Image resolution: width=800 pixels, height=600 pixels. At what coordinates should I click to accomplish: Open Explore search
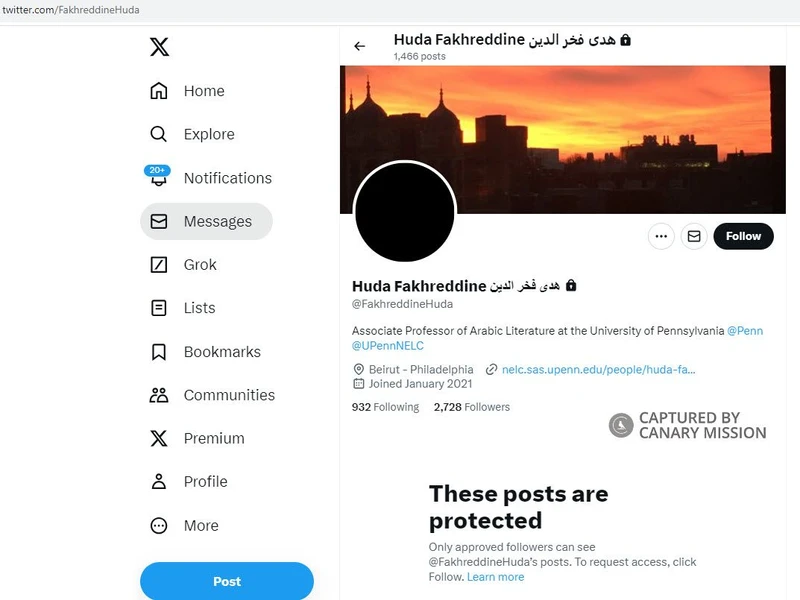click(208, 134)
